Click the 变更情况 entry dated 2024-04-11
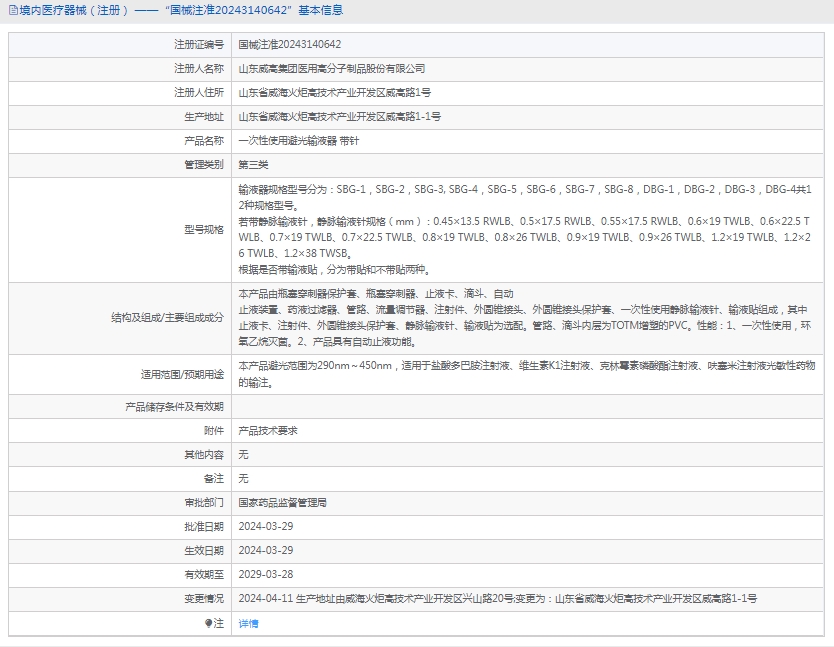Image resolution: width=834 pixels, height=647 pixels. coord(497,599)
